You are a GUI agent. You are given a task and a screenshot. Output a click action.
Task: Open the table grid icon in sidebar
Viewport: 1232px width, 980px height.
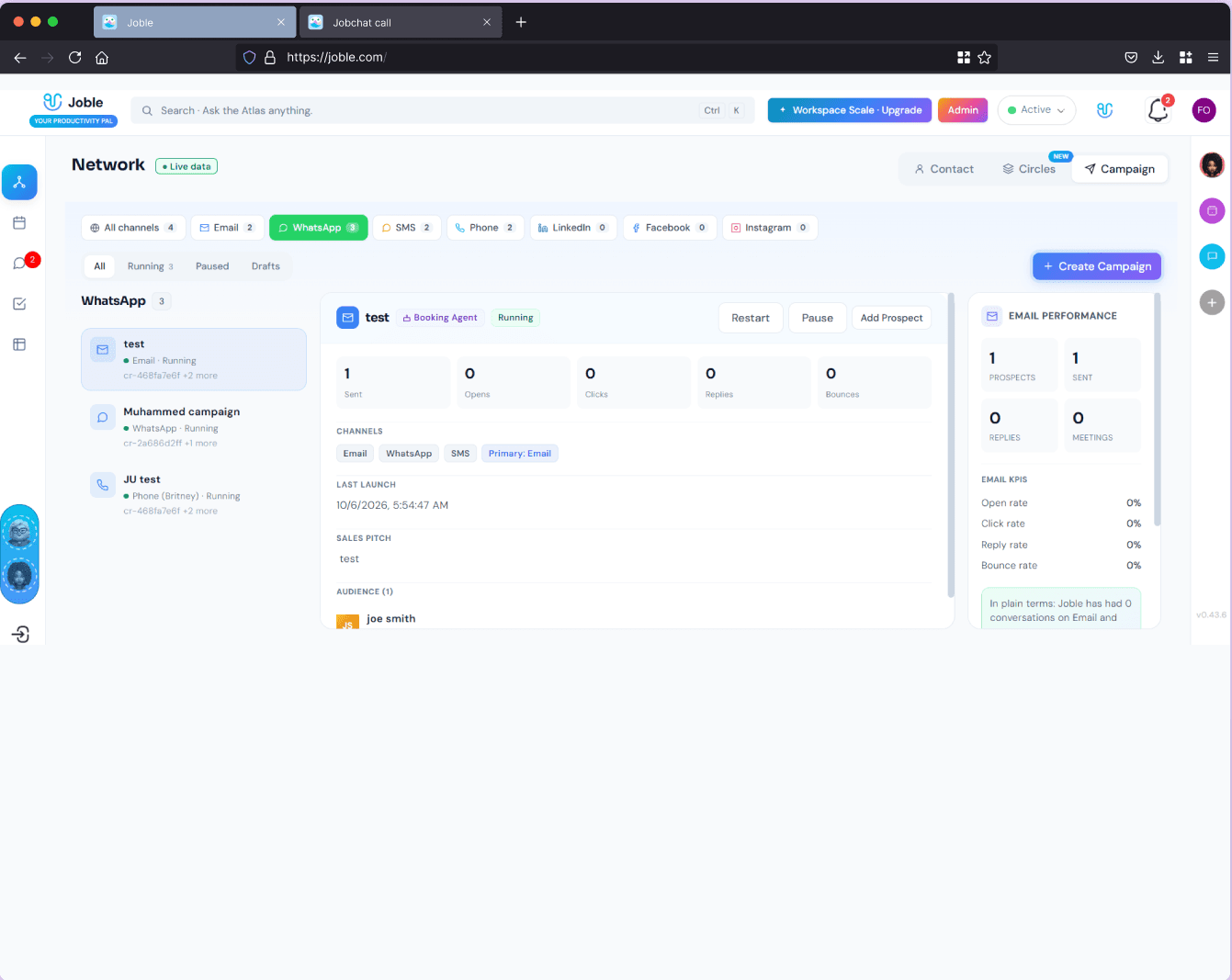[19, 344]
